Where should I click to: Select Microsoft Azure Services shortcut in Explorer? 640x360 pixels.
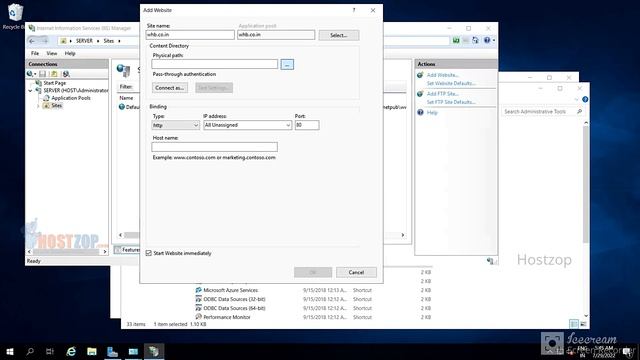click(231, 290)
